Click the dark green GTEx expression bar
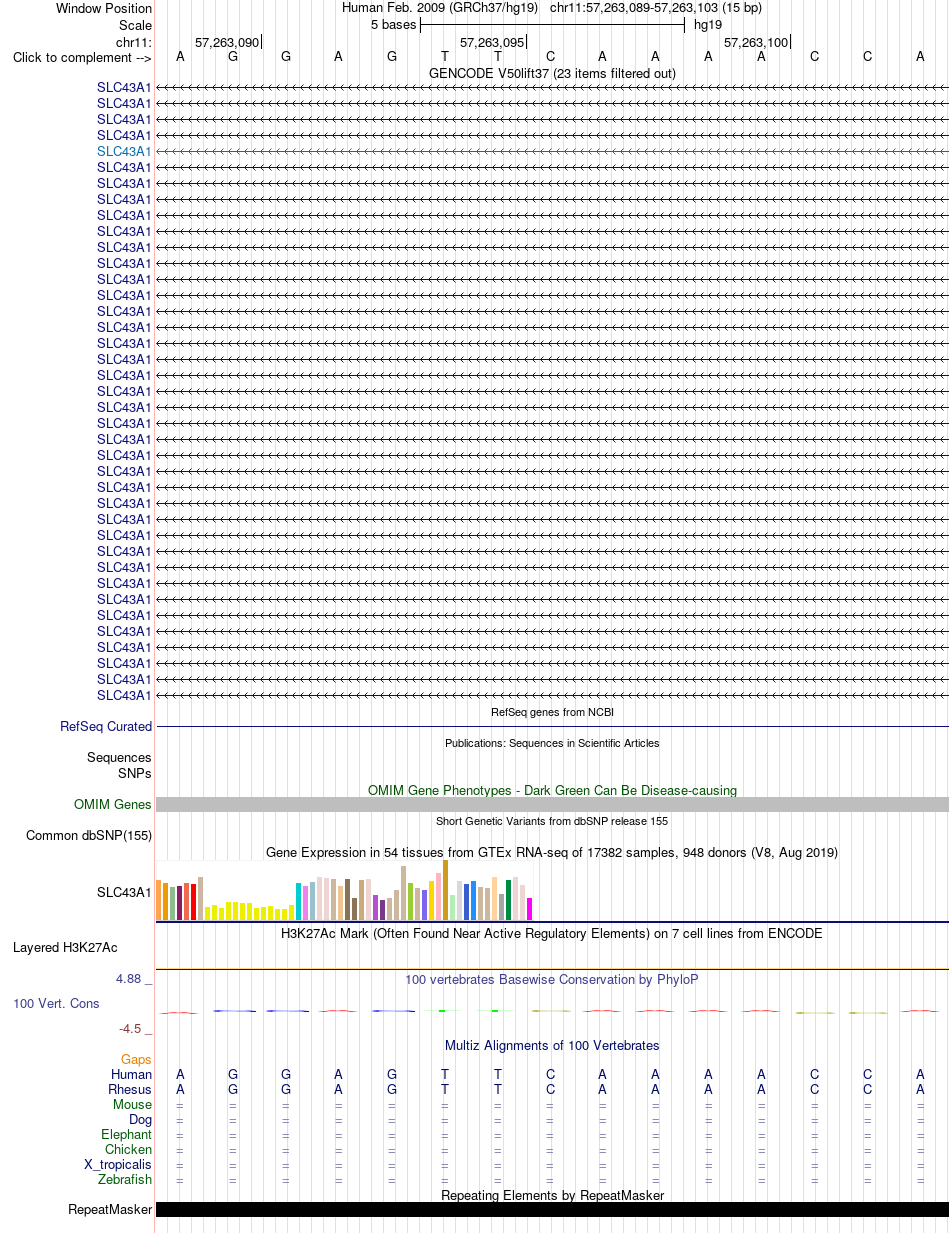This screenshot has width=950, height=1233. tap(508, 899)
